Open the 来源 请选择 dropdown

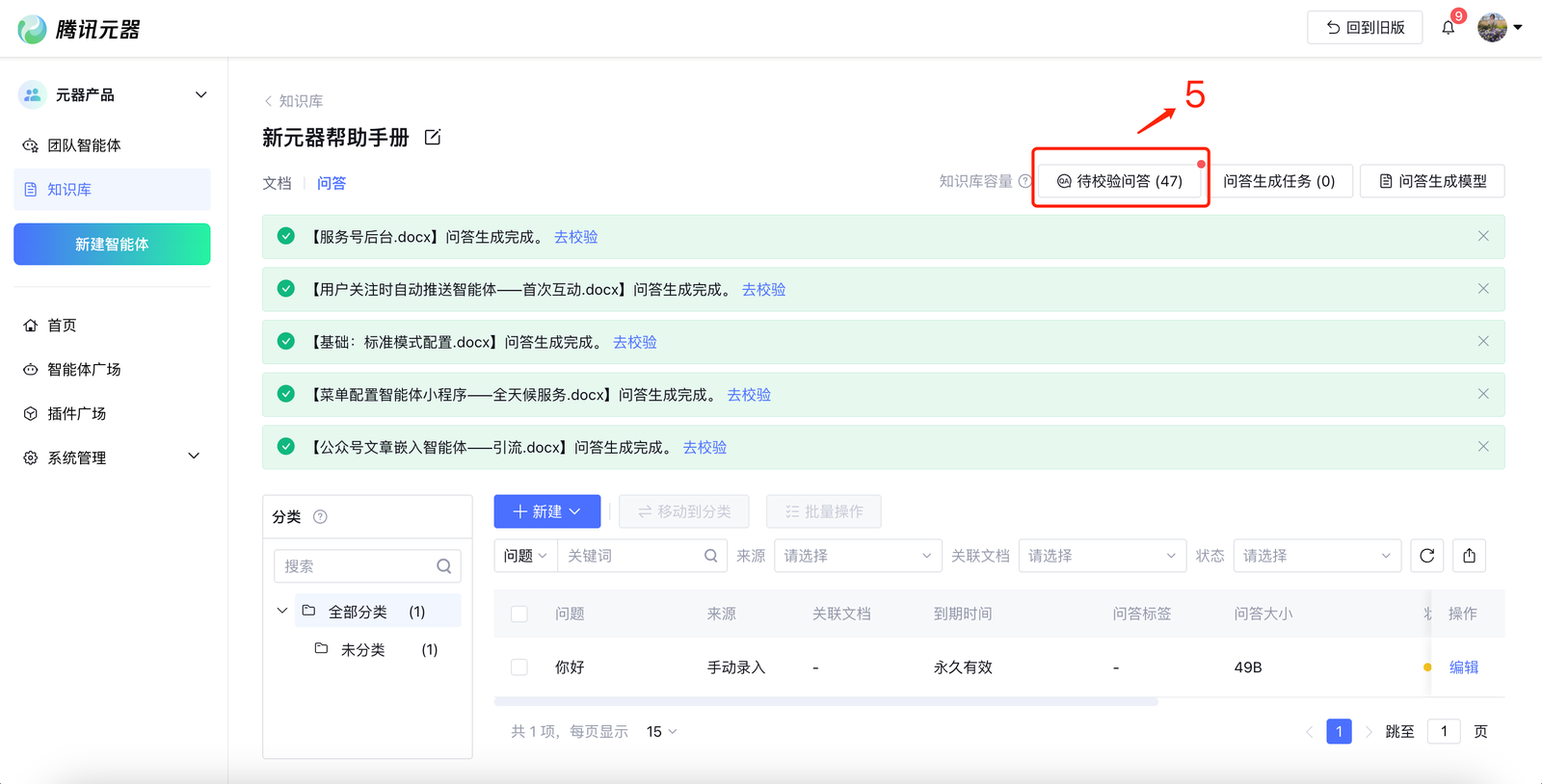[857, 556]
